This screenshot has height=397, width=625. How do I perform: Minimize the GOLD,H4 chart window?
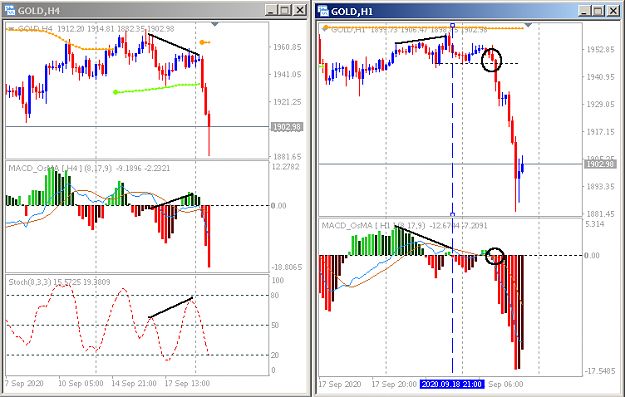271,10
